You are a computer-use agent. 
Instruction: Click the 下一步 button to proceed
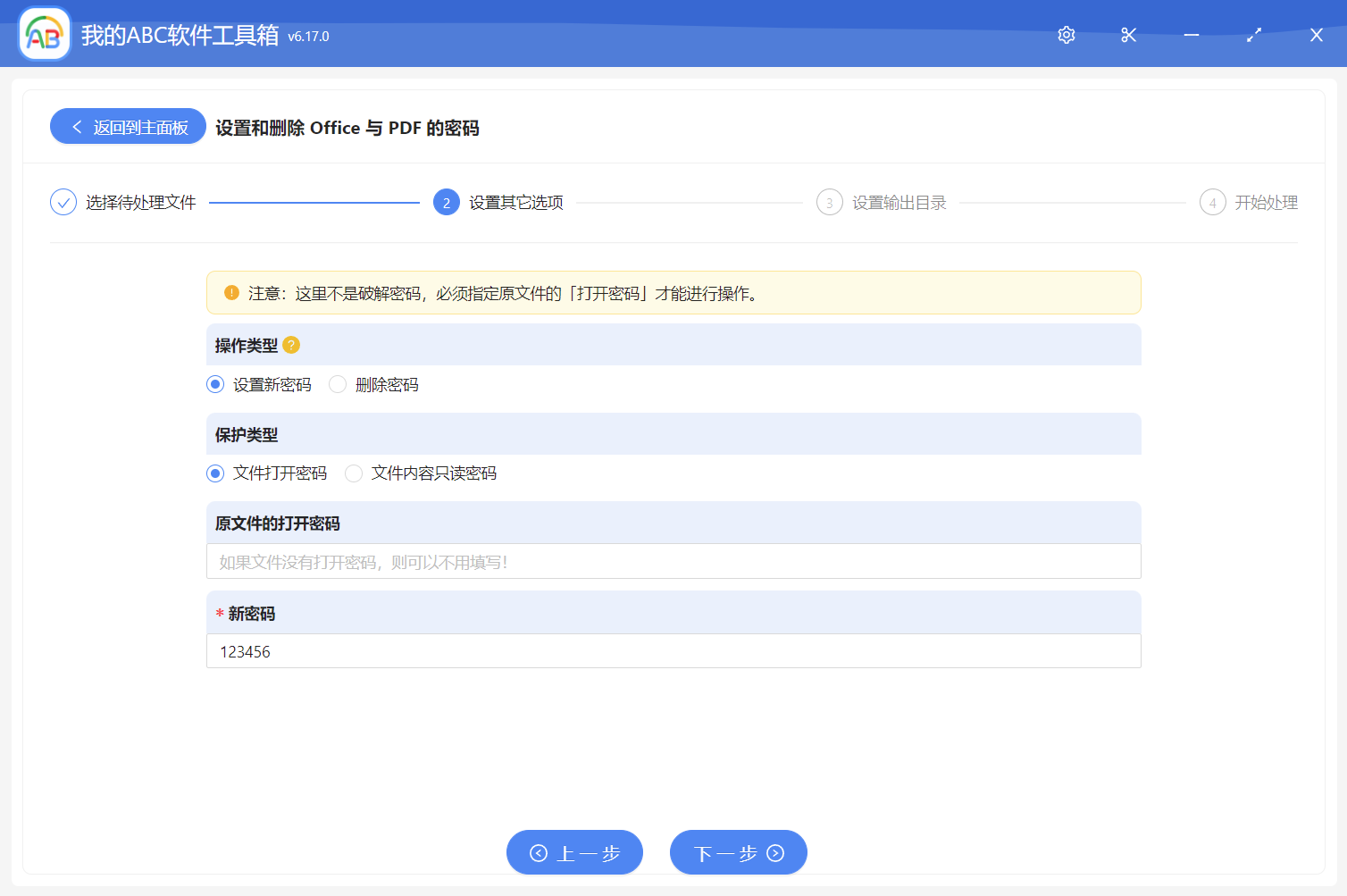click(x=738, y=852)
